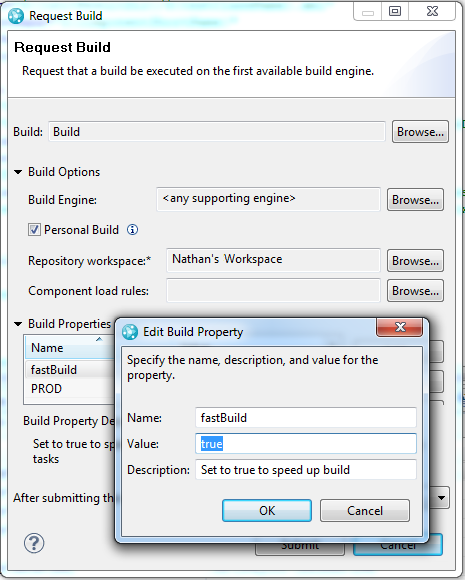
Task: Collapse the Build Options section
Action: click(x=18, y=172)
